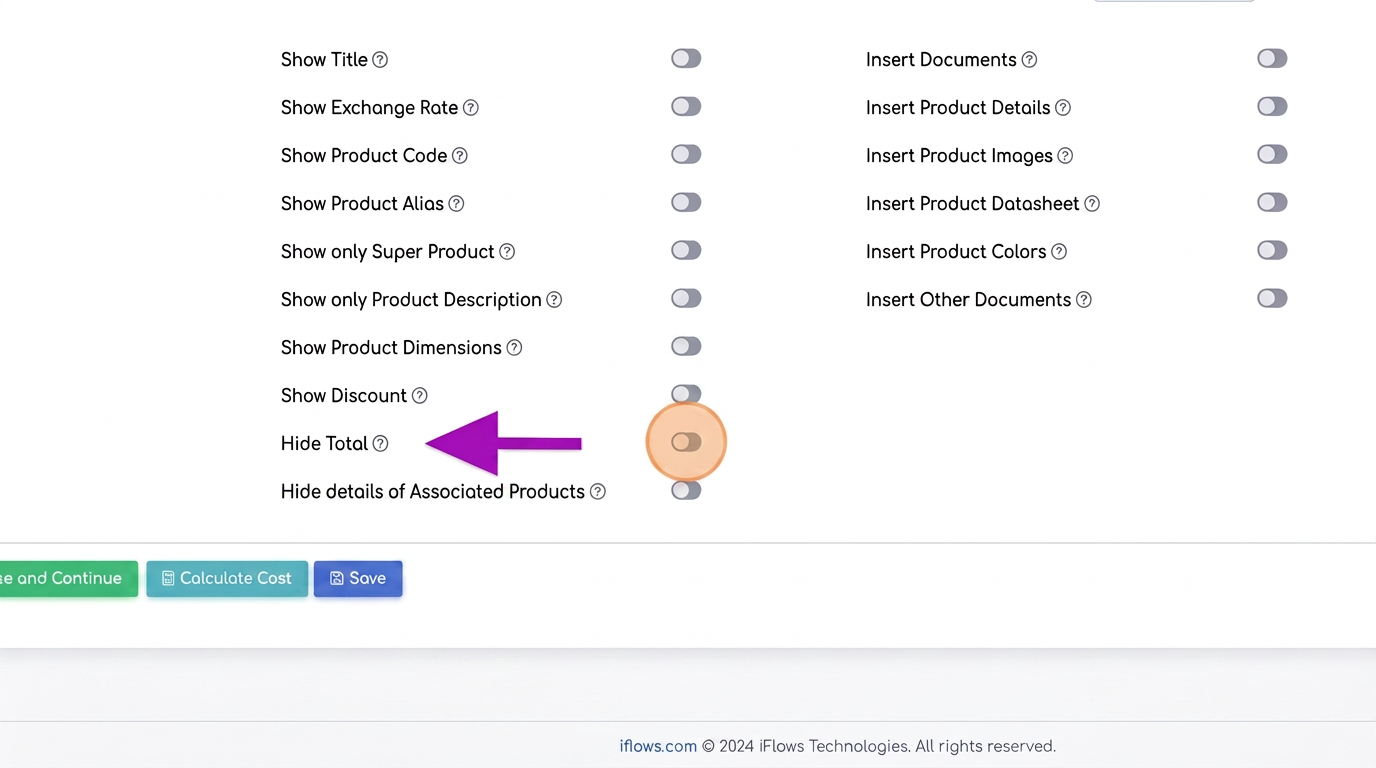
Task: Enable Insert Product Images switch
Action: click(x=1272, y=154)
